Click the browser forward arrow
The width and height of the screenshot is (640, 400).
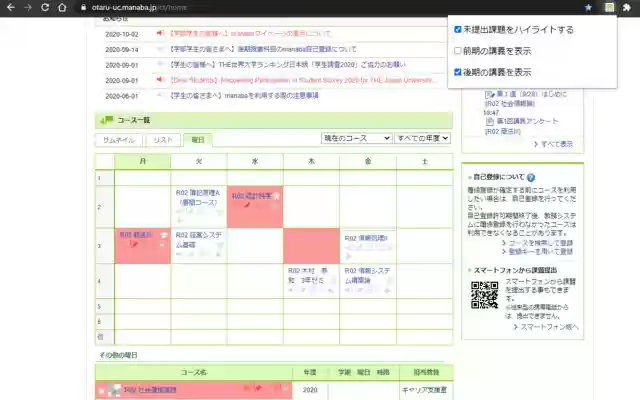click(28, 7)
